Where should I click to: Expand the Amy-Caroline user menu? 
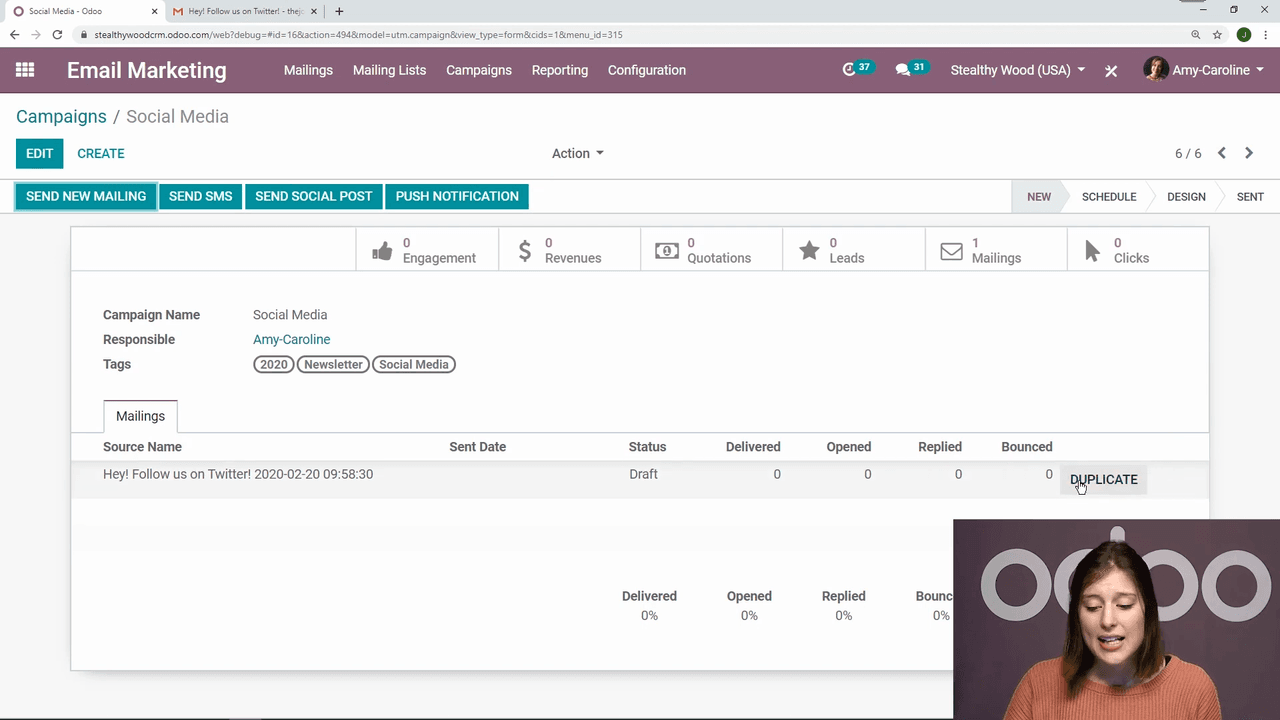[x=1204, y=70]
